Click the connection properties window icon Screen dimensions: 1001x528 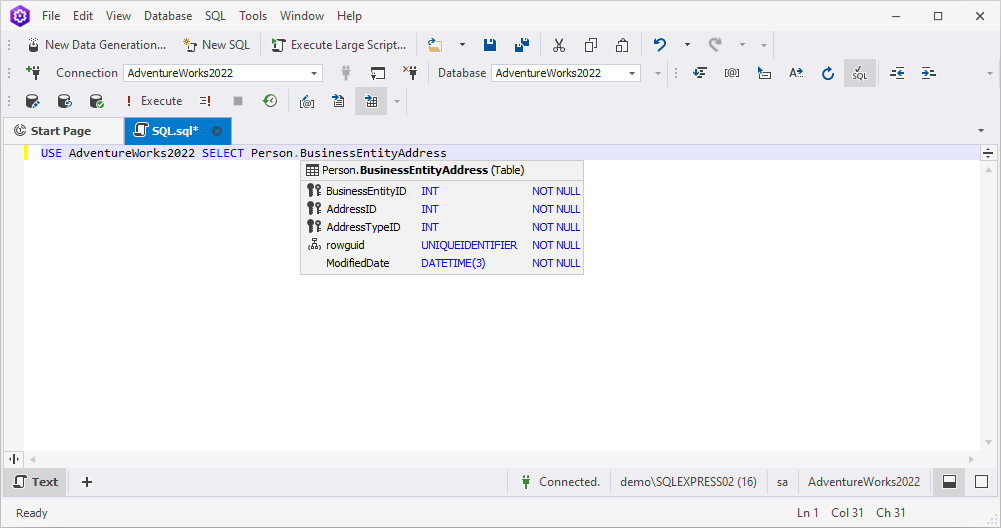[378, 73]
